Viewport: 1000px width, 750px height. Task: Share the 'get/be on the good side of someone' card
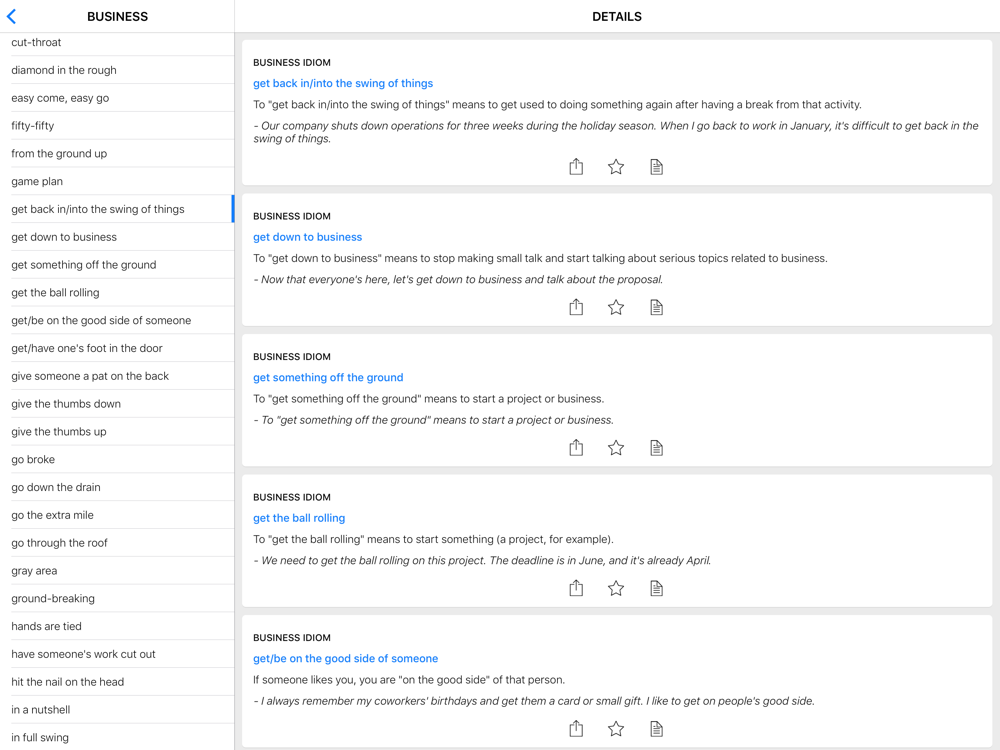click(576, 729)
